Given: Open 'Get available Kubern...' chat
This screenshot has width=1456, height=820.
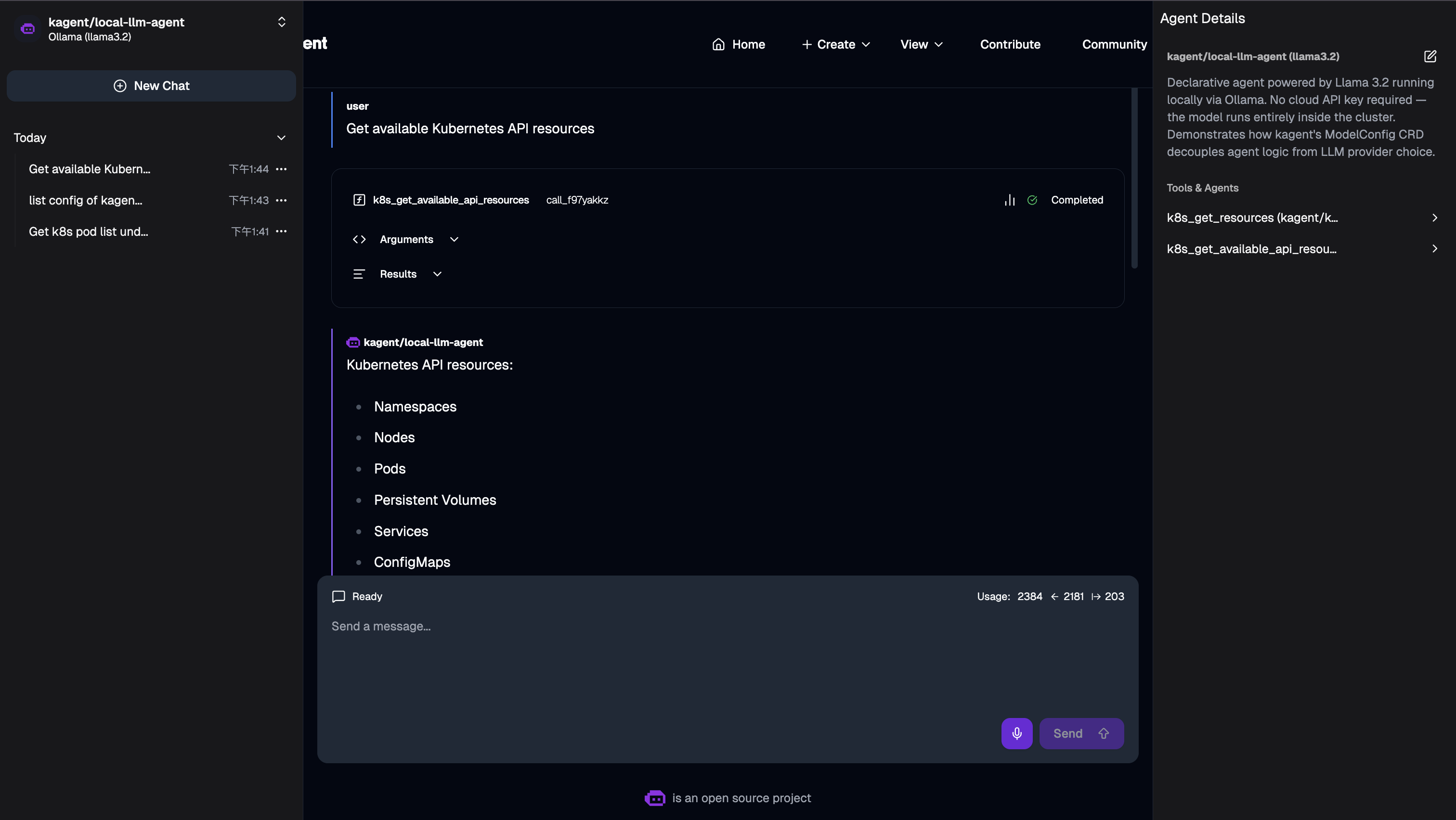Looking at the screenshot, I should pyautogui.click(x=89, y=169).
